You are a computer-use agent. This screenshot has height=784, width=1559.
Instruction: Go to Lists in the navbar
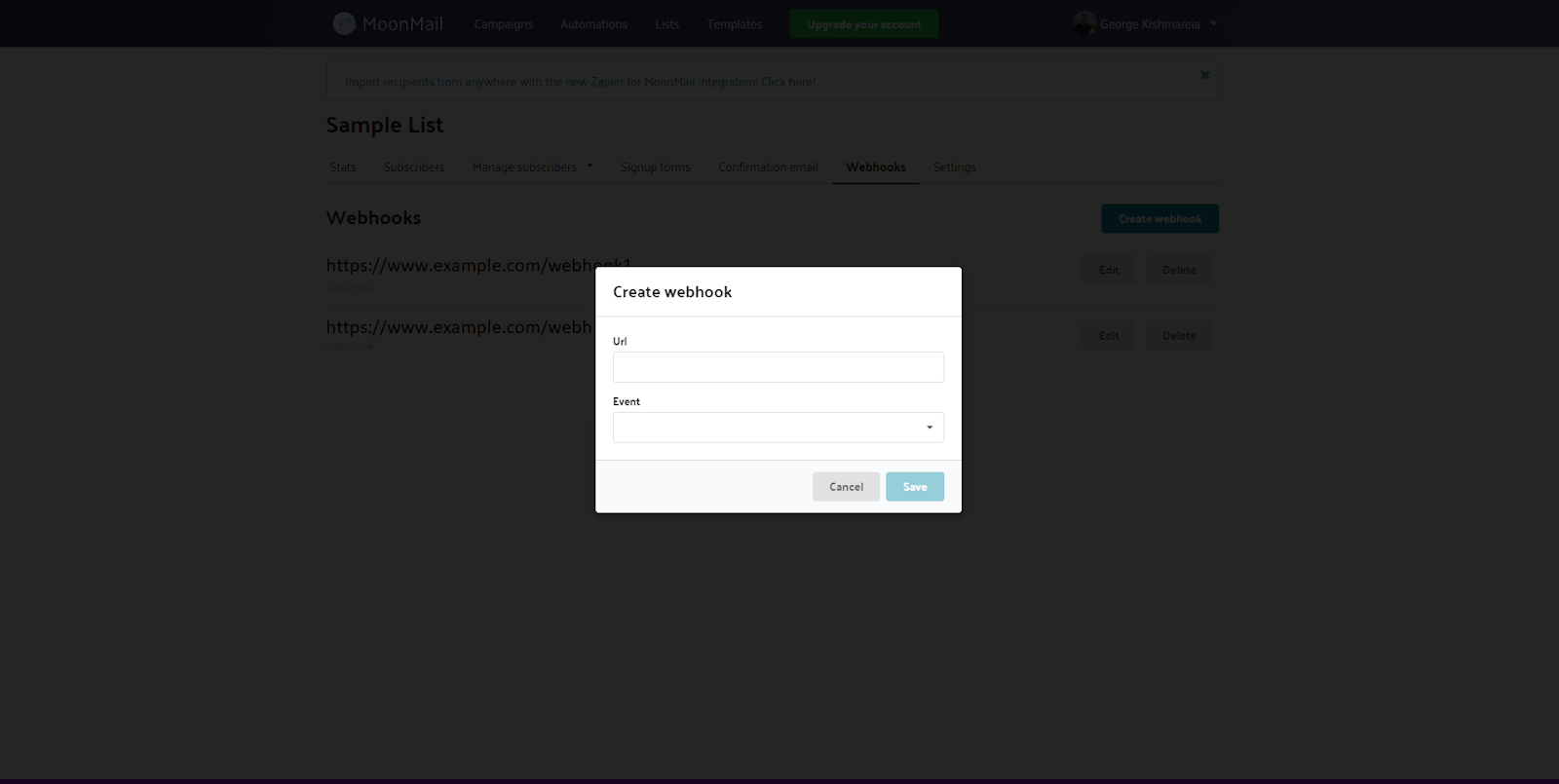(666, 24)
